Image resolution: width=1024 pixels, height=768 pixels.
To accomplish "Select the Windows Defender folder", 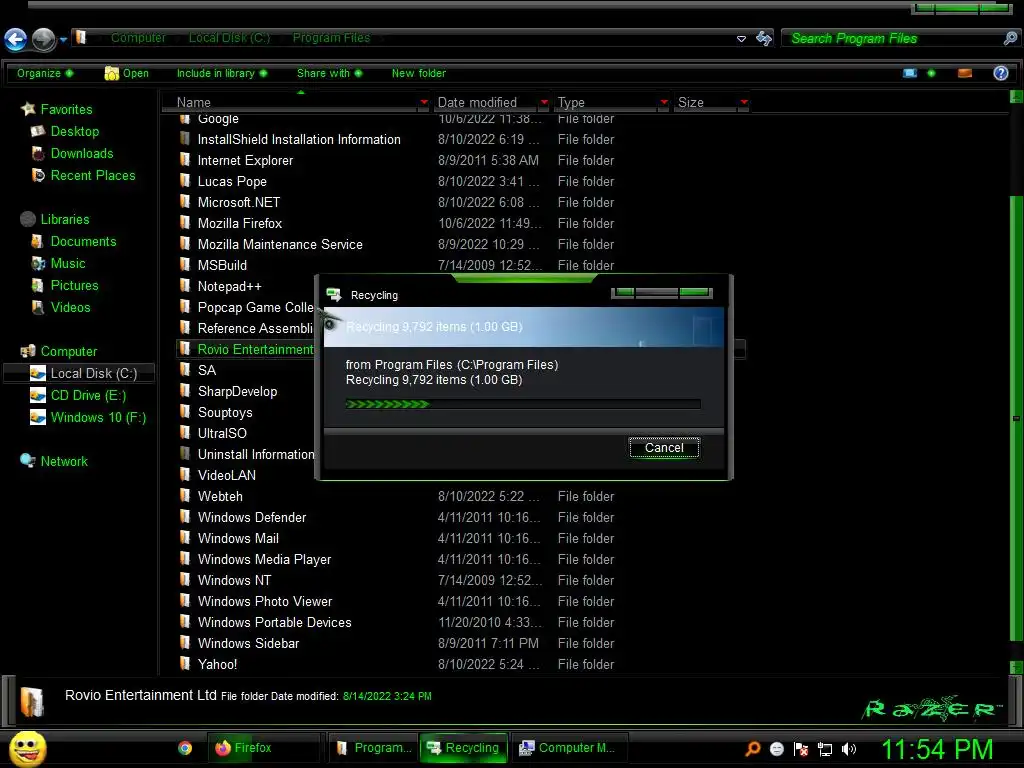I will click(251, 517).
